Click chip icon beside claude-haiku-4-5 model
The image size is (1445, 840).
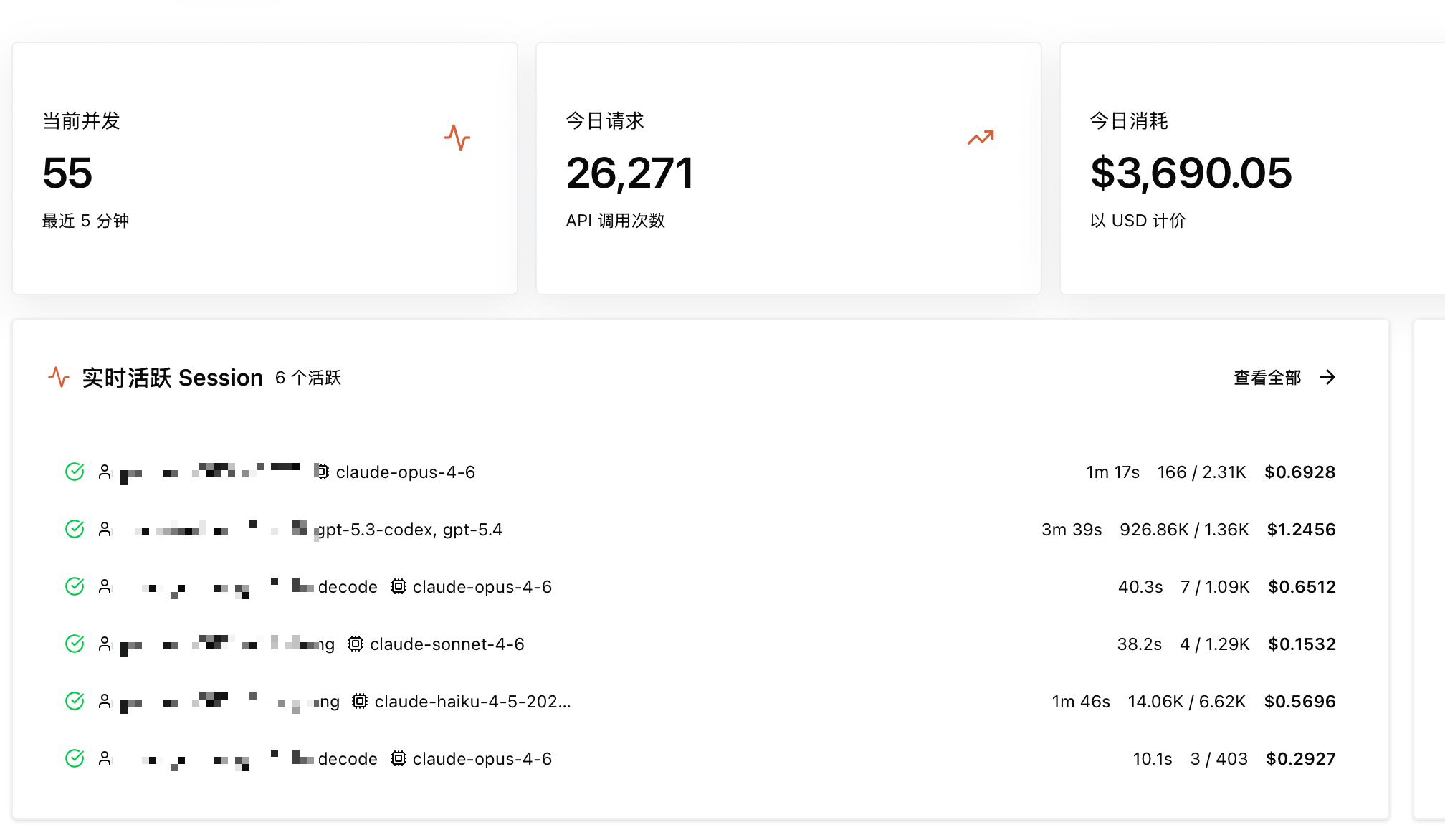[360, 701]
